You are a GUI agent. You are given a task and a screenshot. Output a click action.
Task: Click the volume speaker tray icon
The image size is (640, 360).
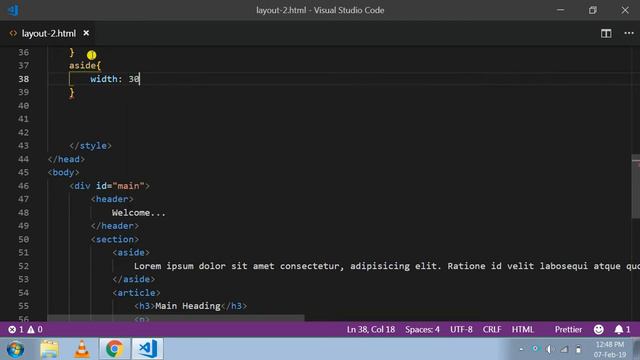(549, 349)
